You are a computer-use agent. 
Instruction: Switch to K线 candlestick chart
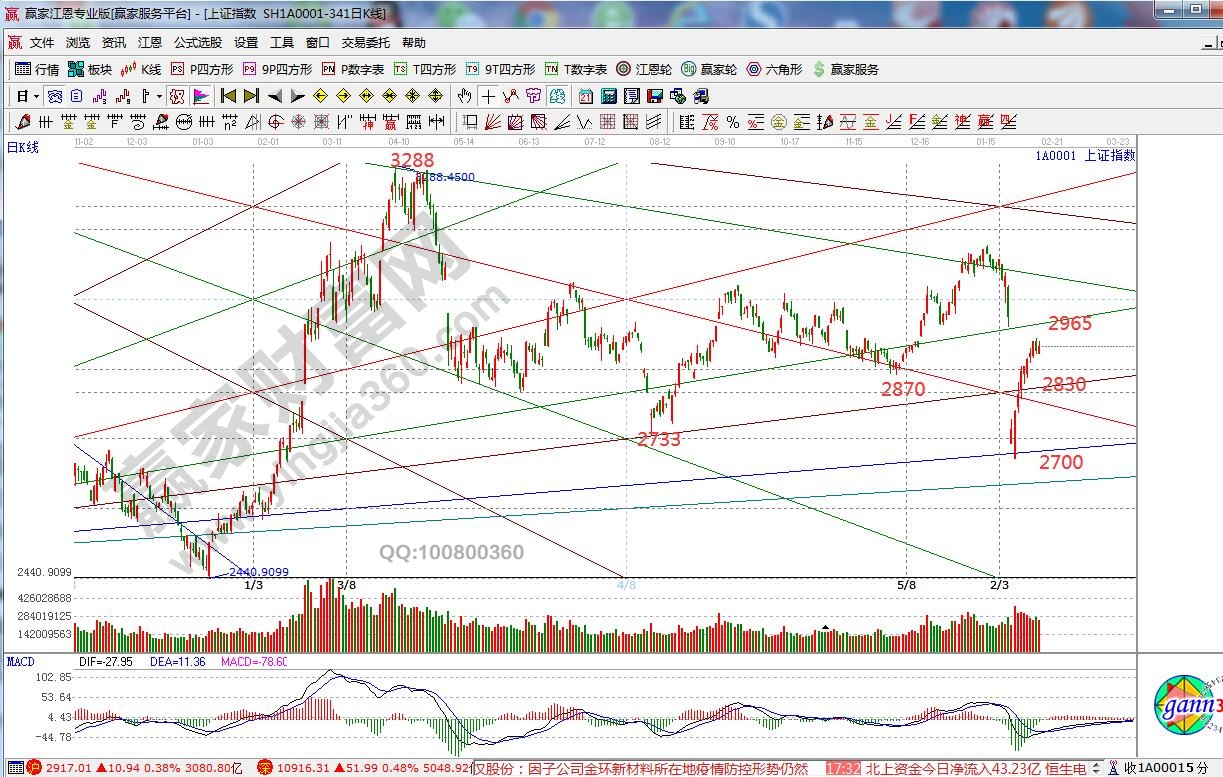click(x=141, y=69)
